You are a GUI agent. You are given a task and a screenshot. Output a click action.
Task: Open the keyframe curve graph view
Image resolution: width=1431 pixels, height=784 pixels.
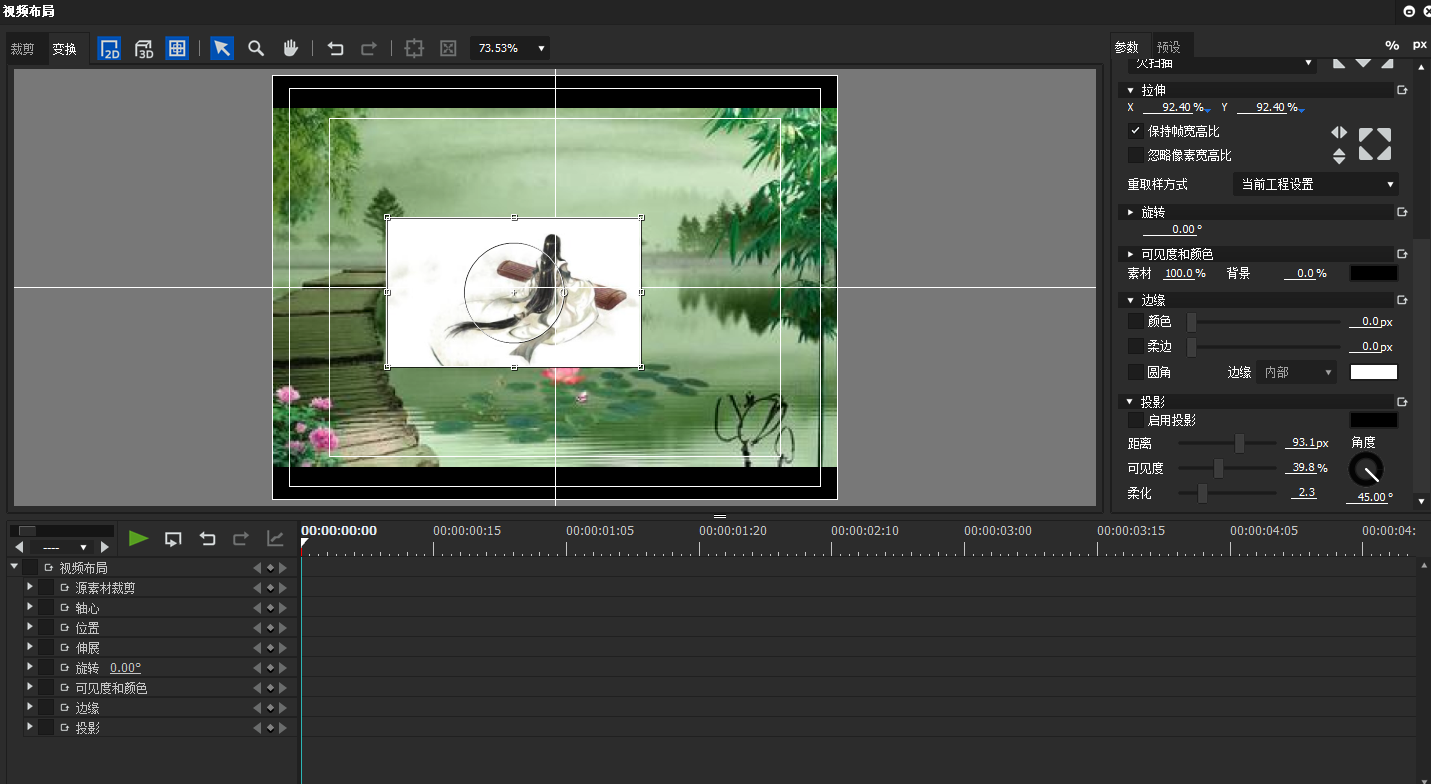click(x=275, y=539)
